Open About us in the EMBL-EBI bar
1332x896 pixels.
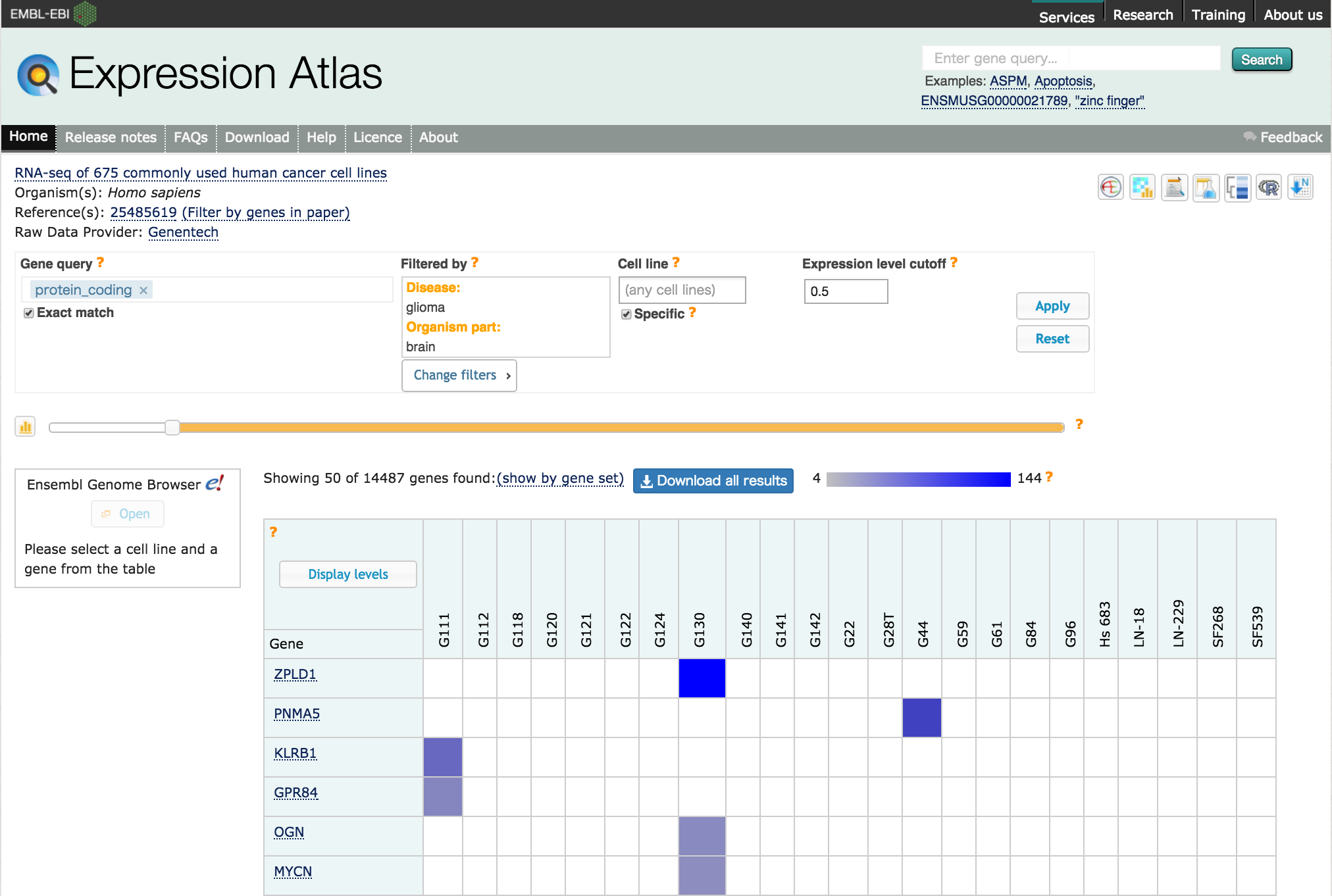tap(1293, 14)
